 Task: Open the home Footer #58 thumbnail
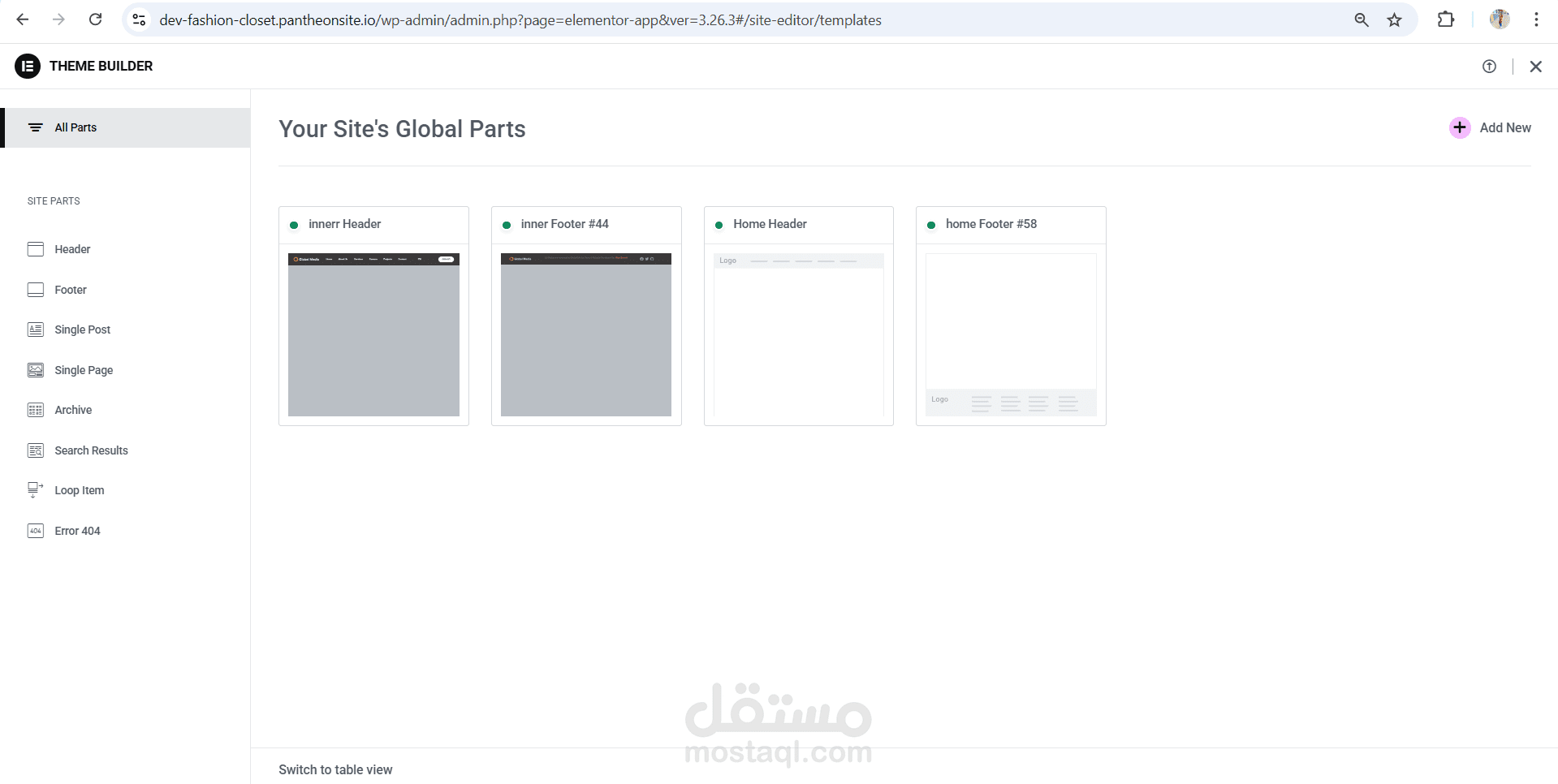coord(1011,334)
